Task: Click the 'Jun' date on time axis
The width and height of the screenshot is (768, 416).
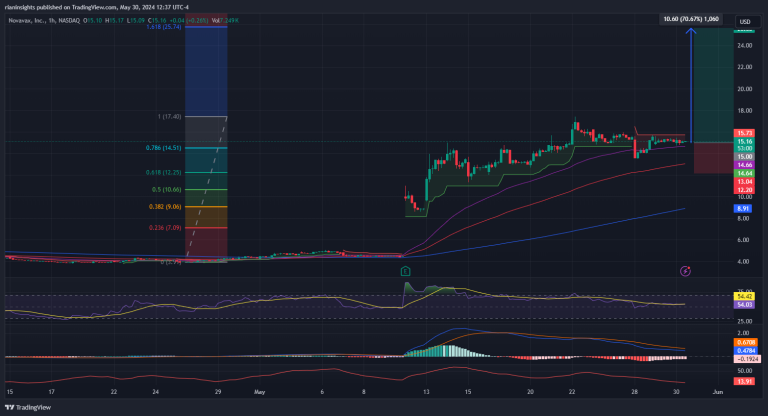Action: click(x=717, y=394)
